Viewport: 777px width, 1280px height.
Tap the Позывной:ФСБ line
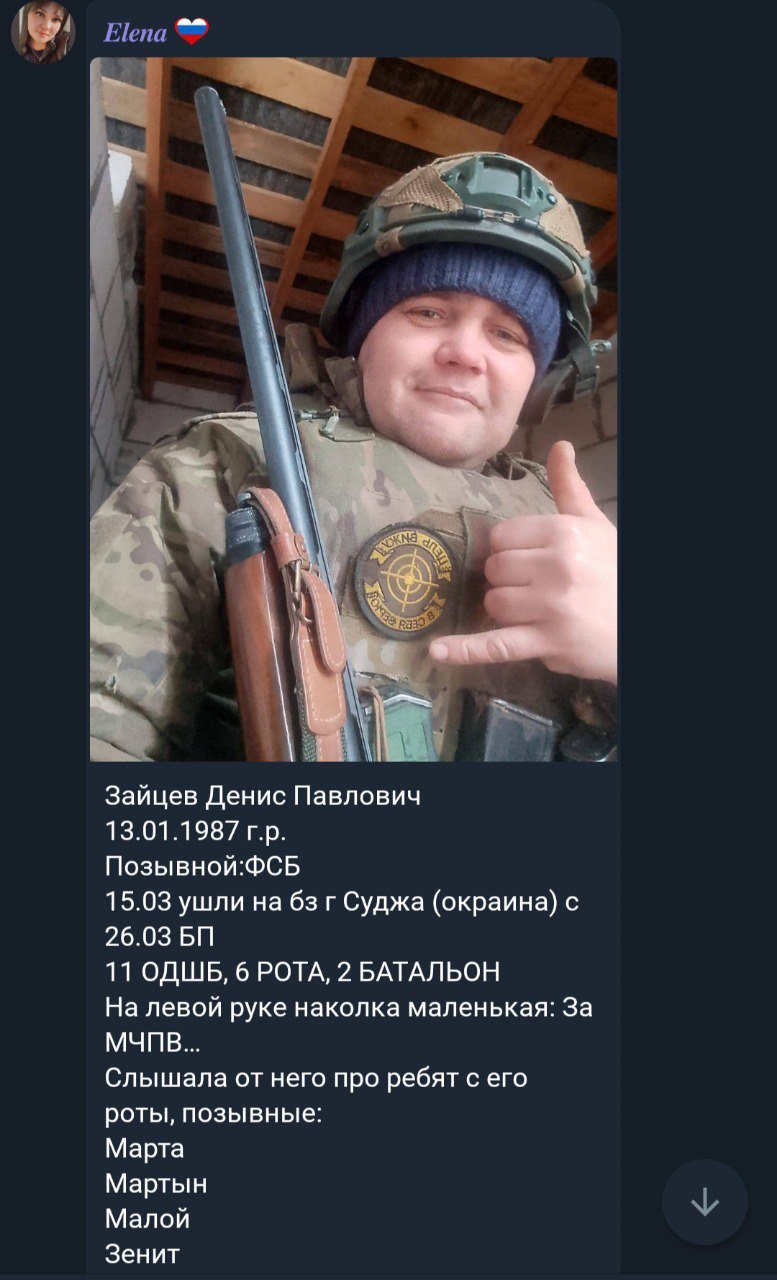click(203, 866)
